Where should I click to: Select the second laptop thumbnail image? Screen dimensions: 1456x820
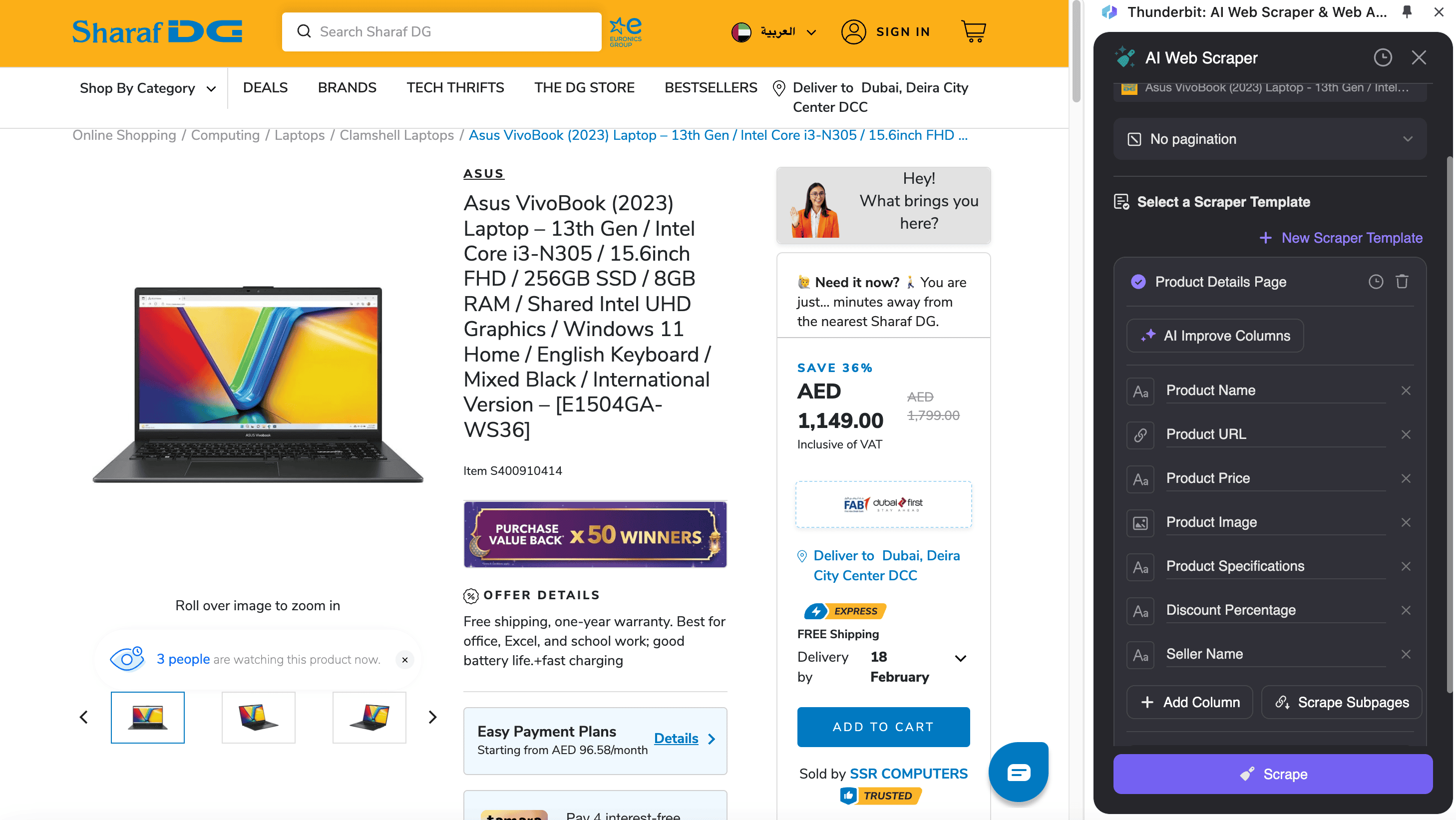258,717
